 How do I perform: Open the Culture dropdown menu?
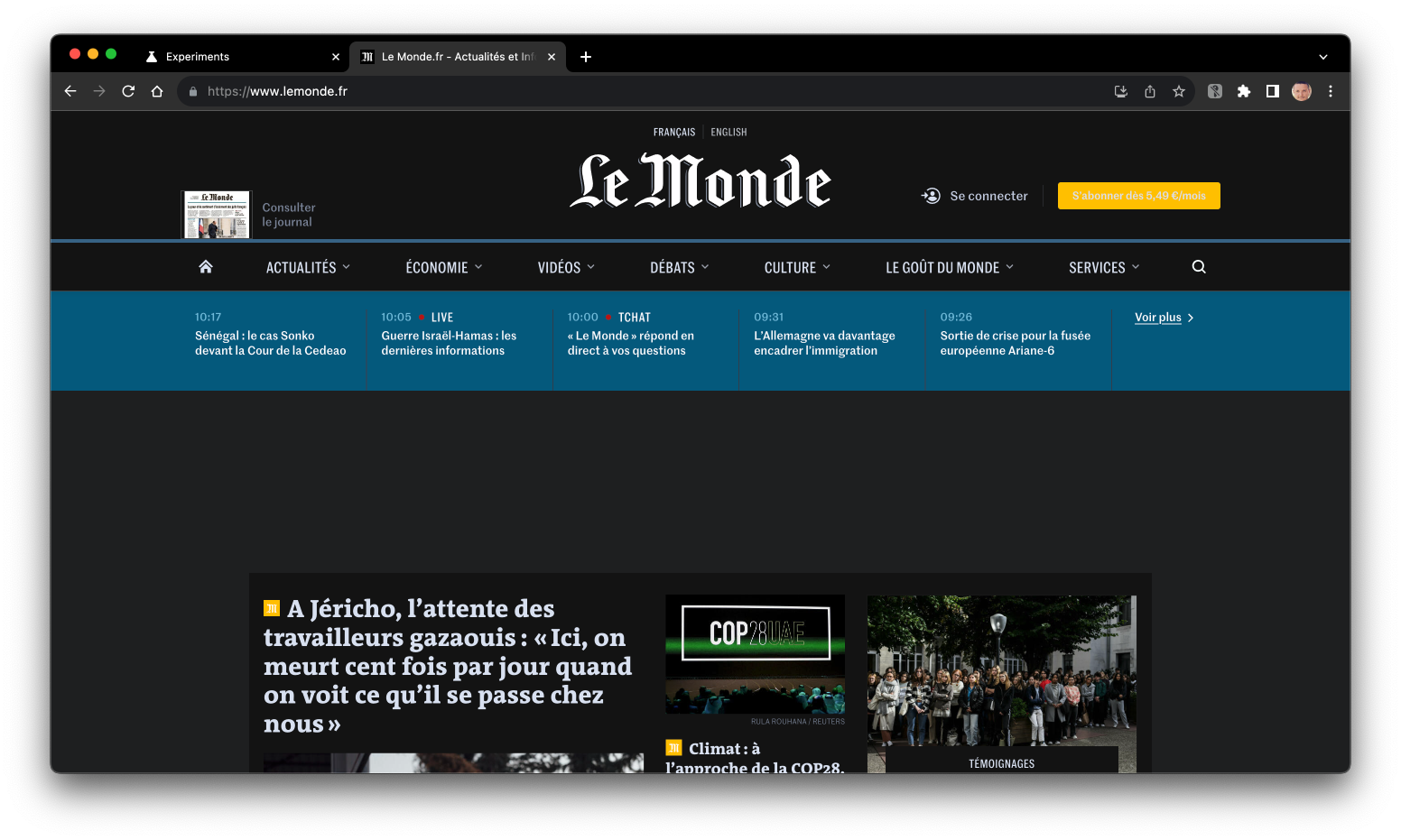797,268
